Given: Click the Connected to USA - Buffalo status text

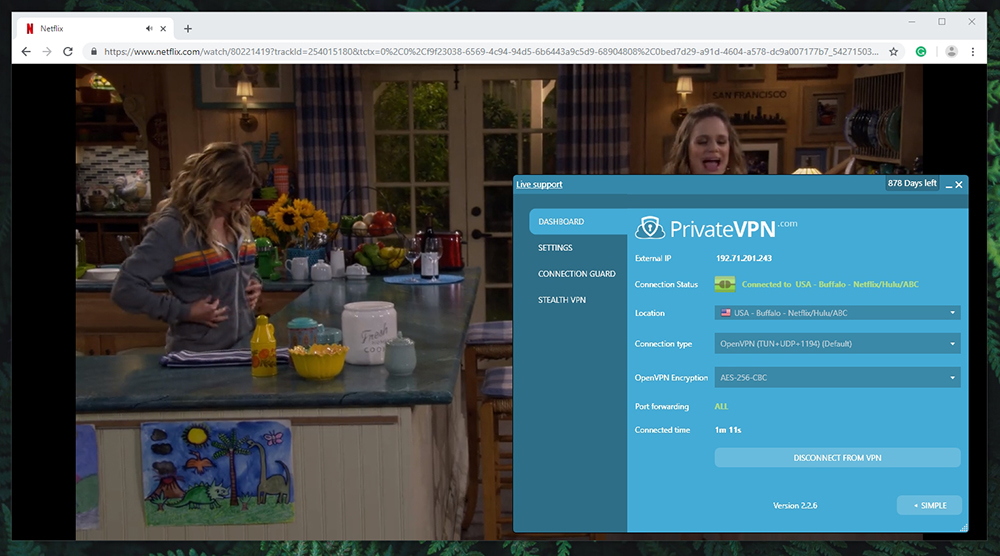Looking at the screenshot, I should pyautogui.click(x=830, y=284).
